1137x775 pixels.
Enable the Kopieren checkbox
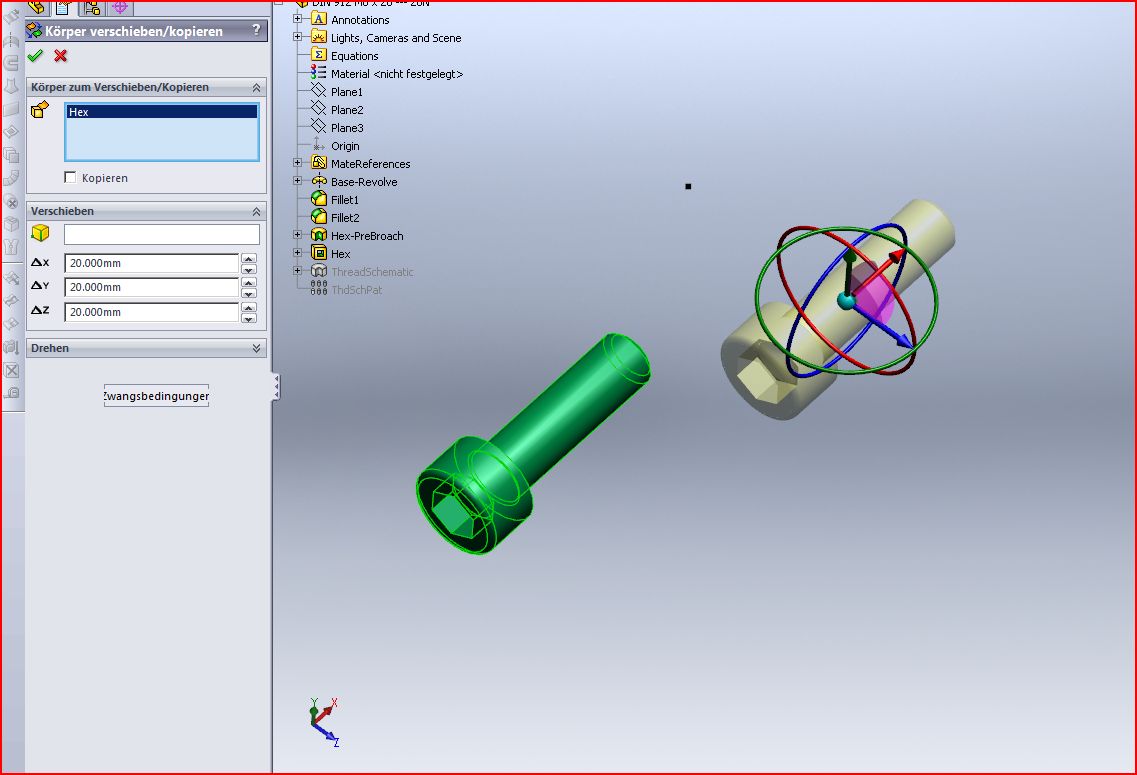point(70,177)
